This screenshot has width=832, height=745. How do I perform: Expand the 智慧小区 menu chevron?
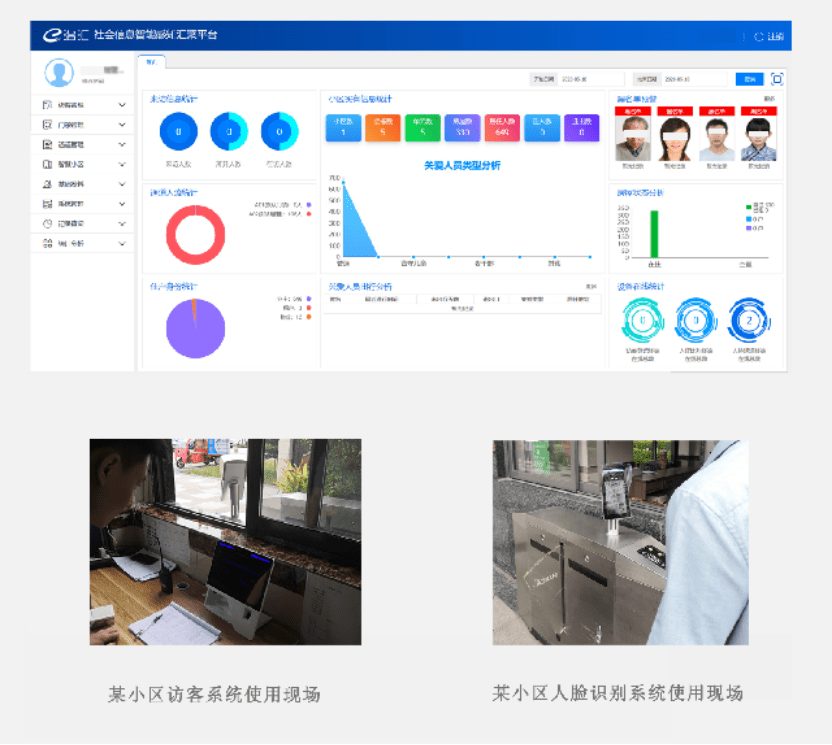coord(122,164)
